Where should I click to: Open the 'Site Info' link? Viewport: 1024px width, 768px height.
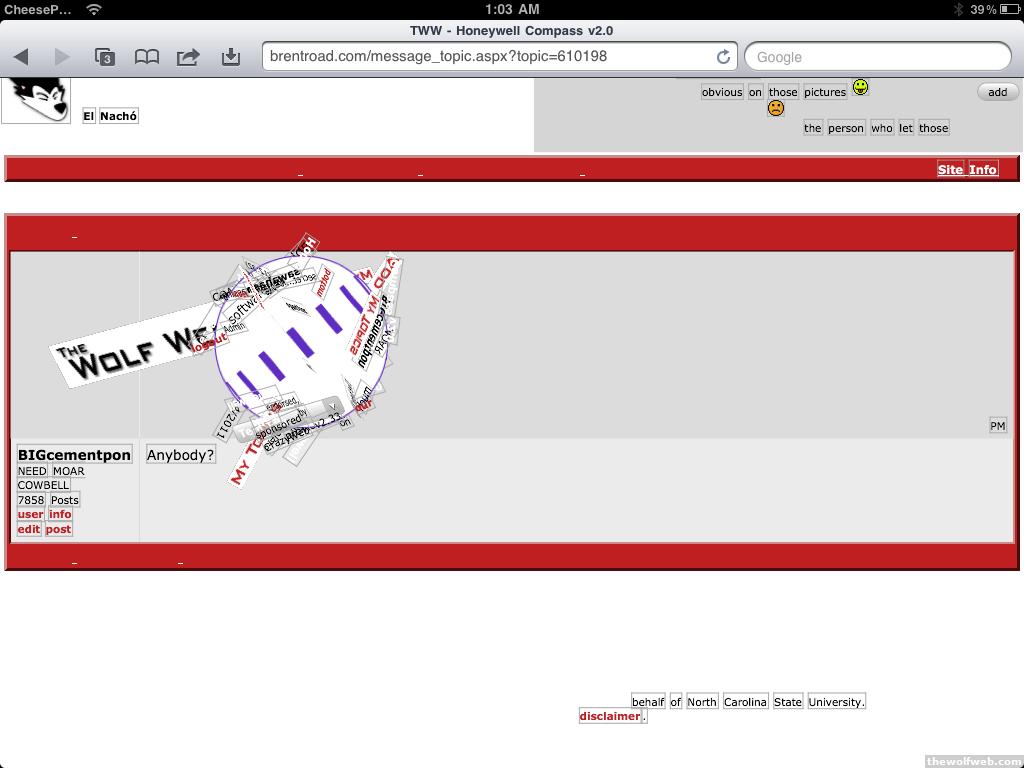point(967,169)
